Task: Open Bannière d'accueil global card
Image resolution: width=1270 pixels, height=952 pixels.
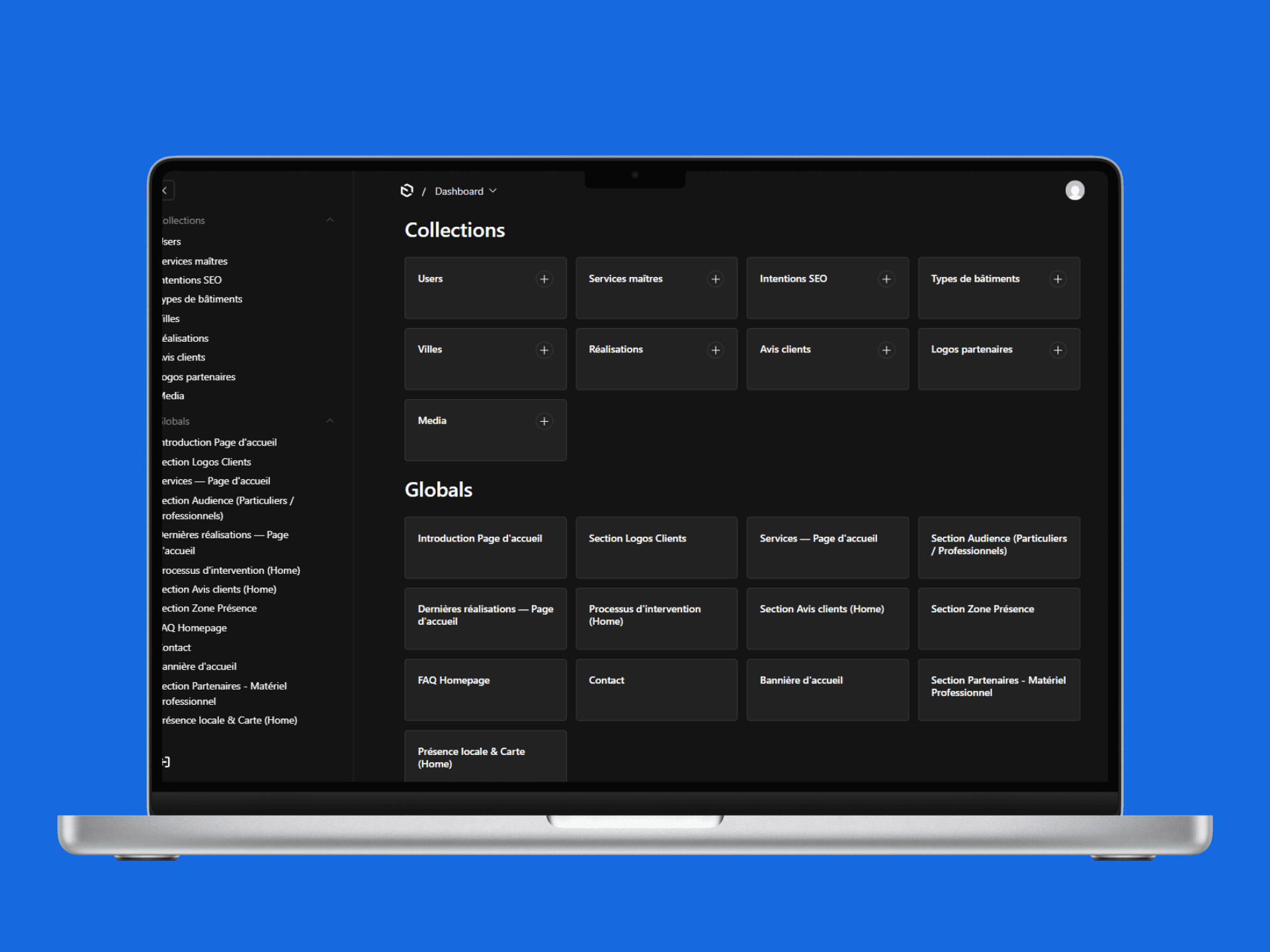Action: click(x=827, y=690)
